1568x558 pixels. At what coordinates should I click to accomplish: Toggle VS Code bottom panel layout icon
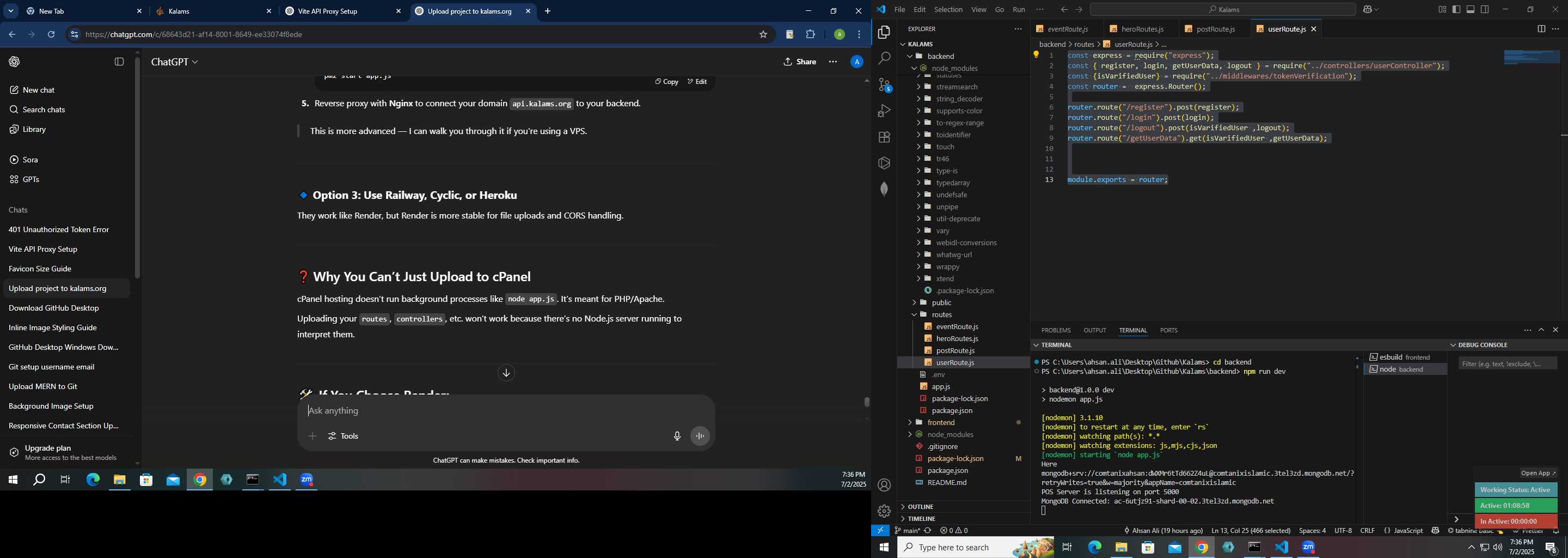1471,10
